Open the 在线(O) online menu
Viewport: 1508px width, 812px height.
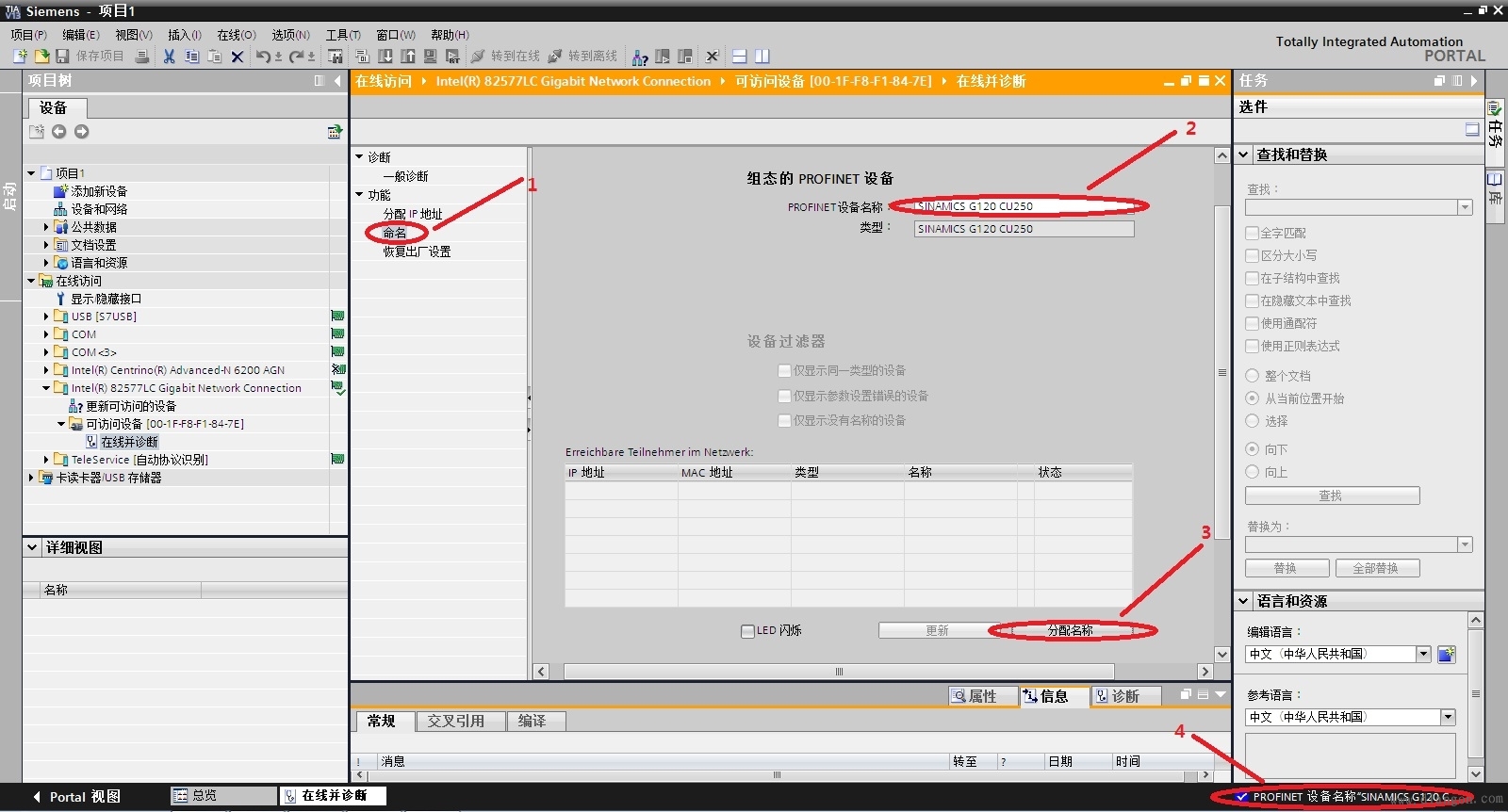[x=237, y=35]
